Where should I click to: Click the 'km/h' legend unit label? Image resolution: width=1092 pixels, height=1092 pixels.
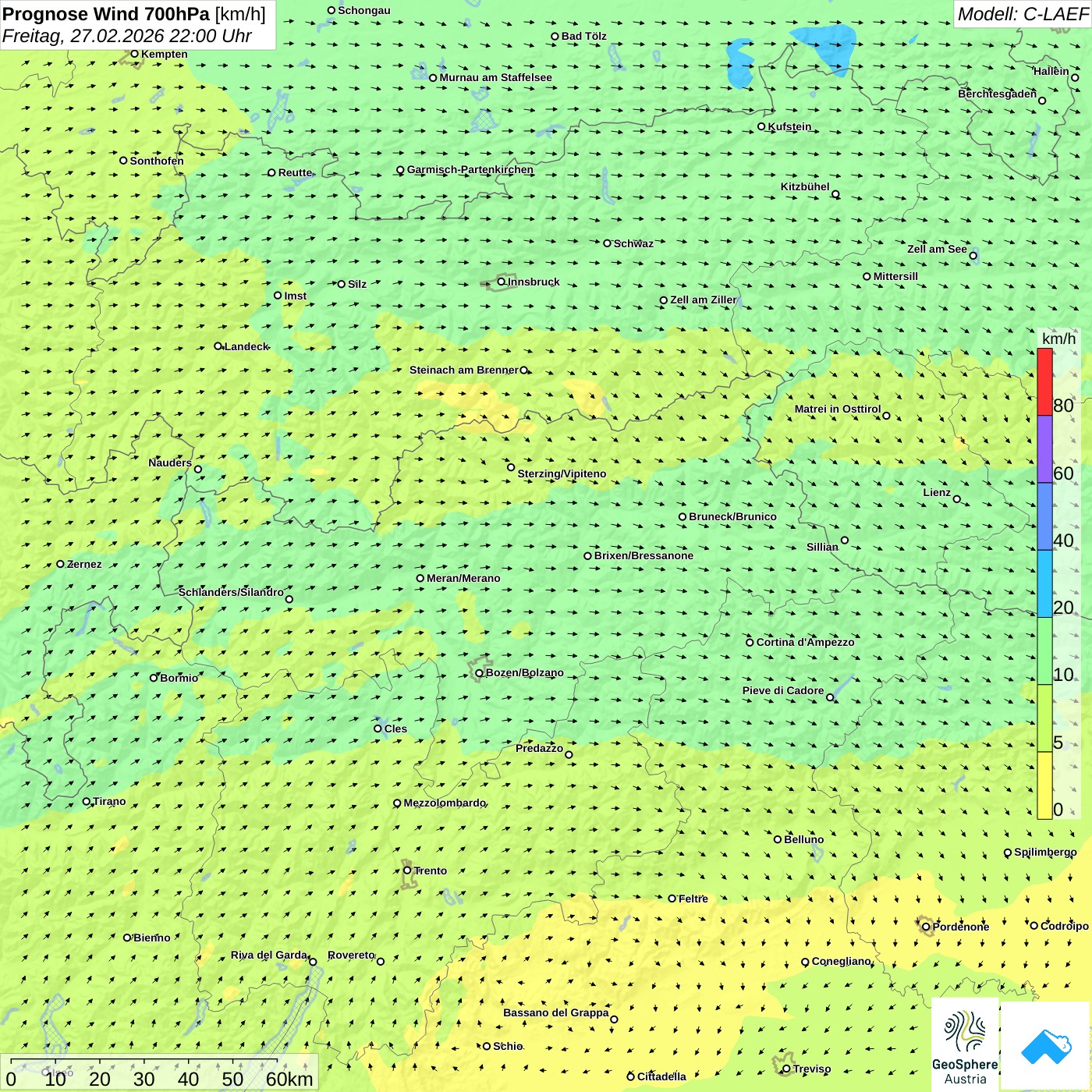point(1058,339)
